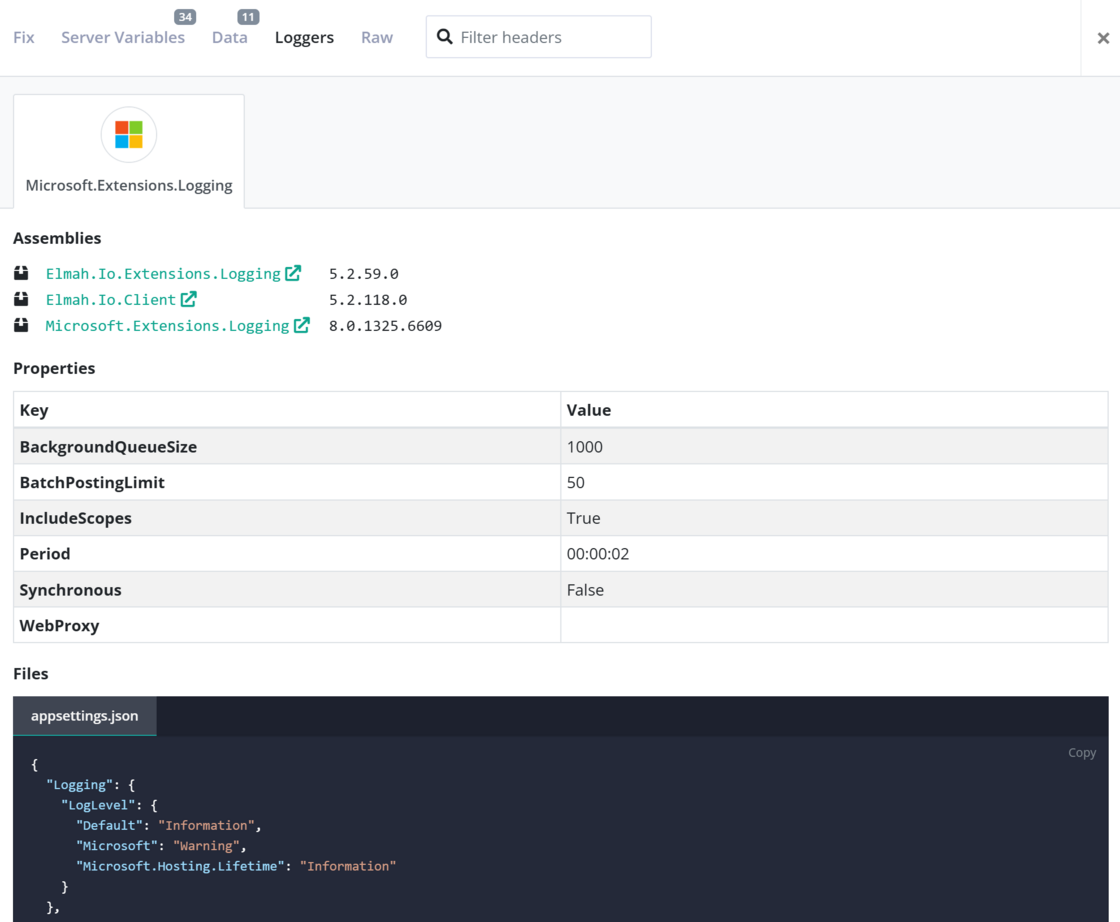Image resolution: width=1120 pixels, height=922 pixels.
Task: Select the Period value 00:00:02
Action: coord(598,554)
